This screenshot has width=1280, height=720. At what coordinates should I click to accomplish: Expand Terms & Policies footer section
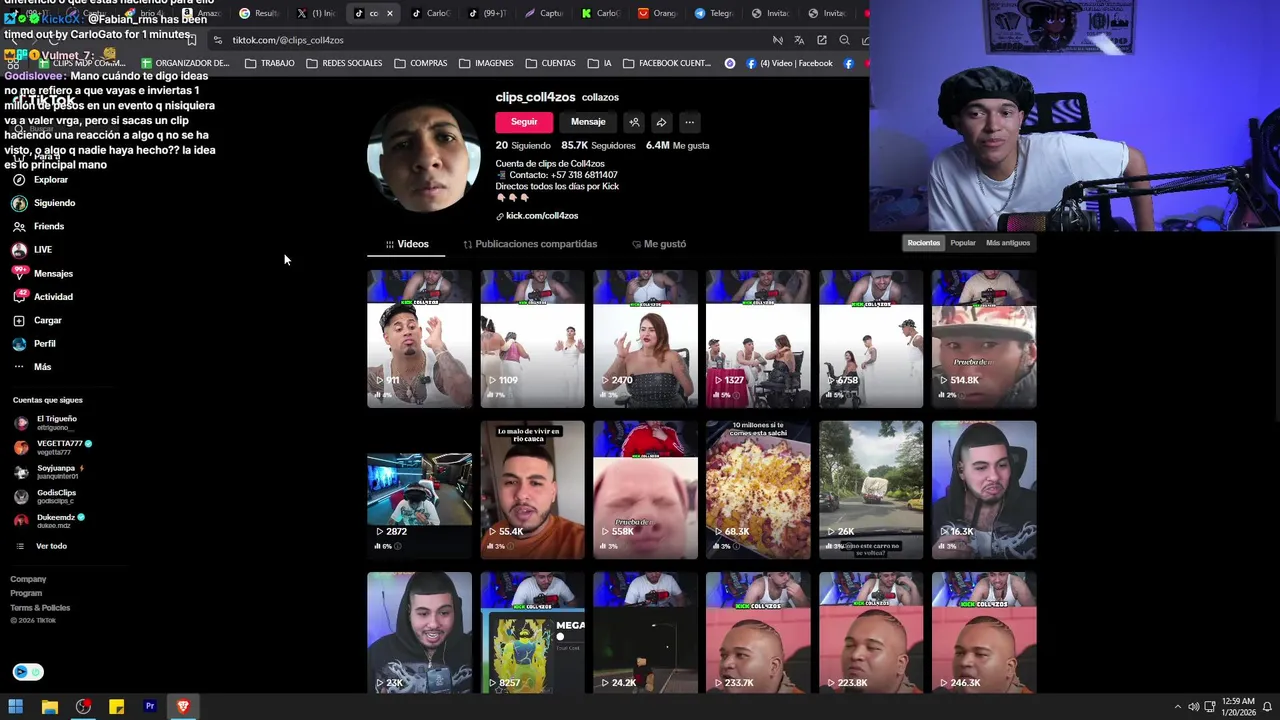(40, 608)
